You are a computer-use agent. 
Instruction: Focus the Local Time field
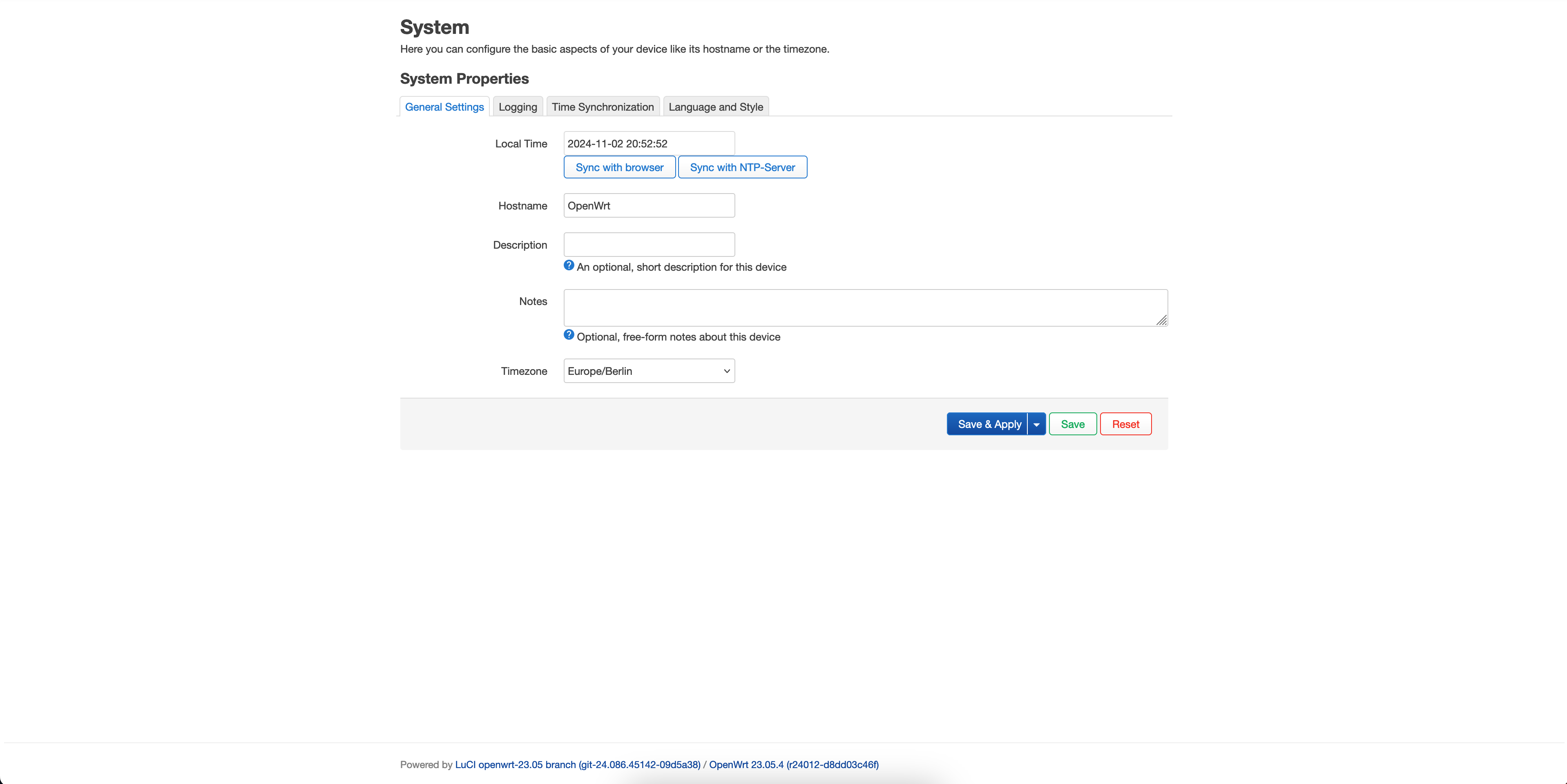click(x=649, y=144)
